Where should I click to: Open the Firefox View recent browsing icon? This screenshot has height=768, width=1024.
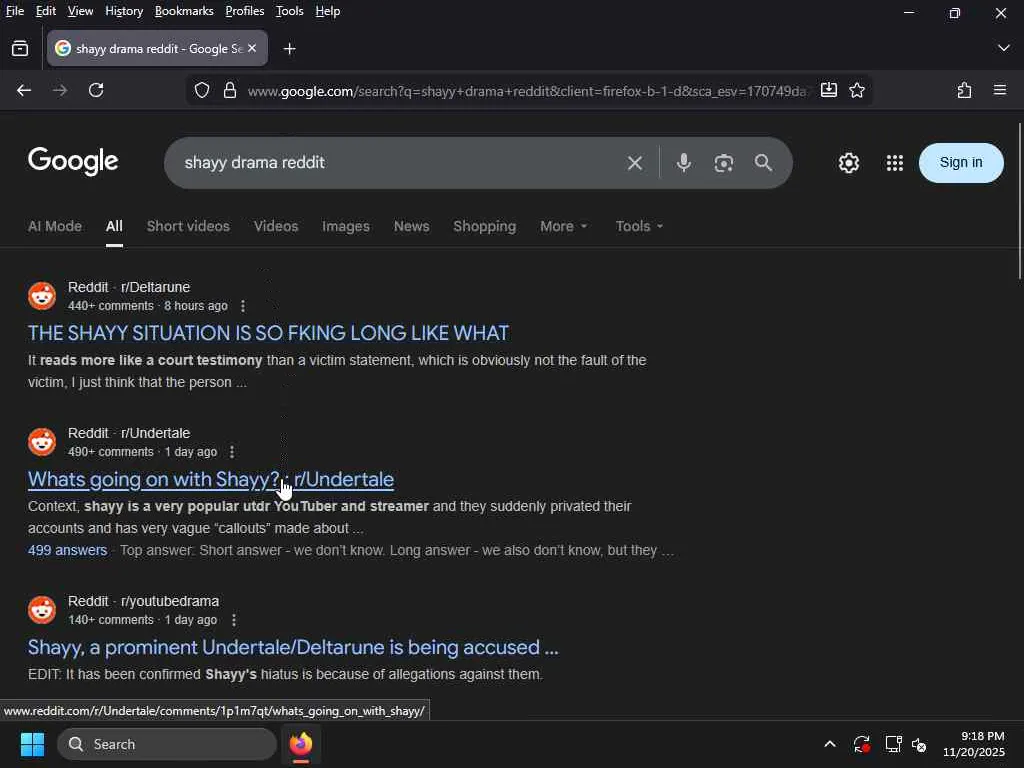[20, 49]
